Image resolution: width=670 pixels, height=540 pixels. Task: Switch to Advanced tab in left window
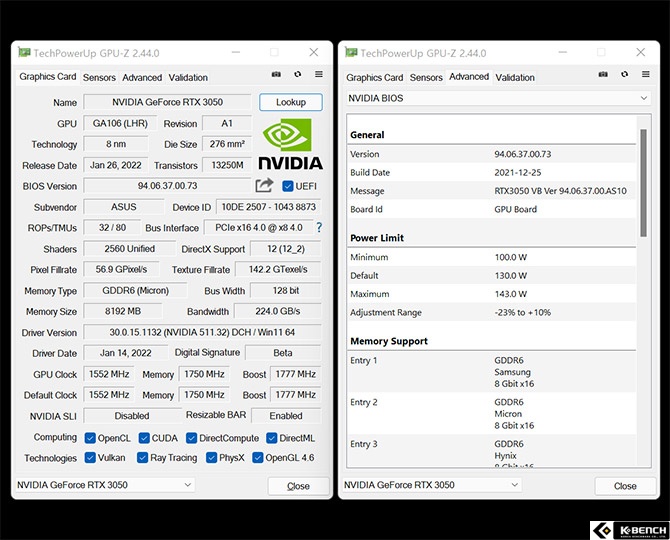coord(142,77)
